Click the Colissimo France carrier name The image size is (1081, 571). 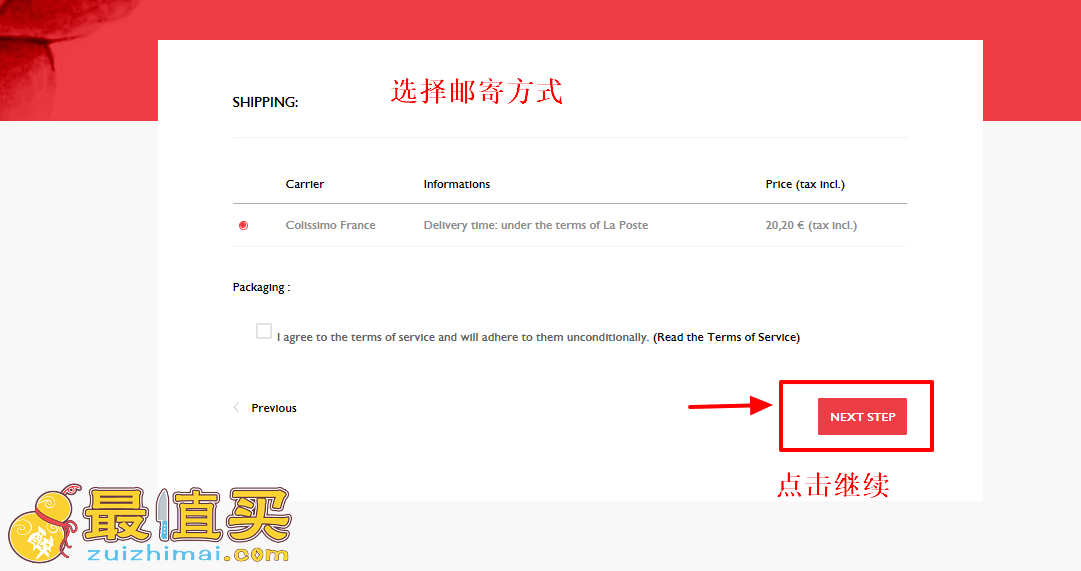click(x=330, y=226)
